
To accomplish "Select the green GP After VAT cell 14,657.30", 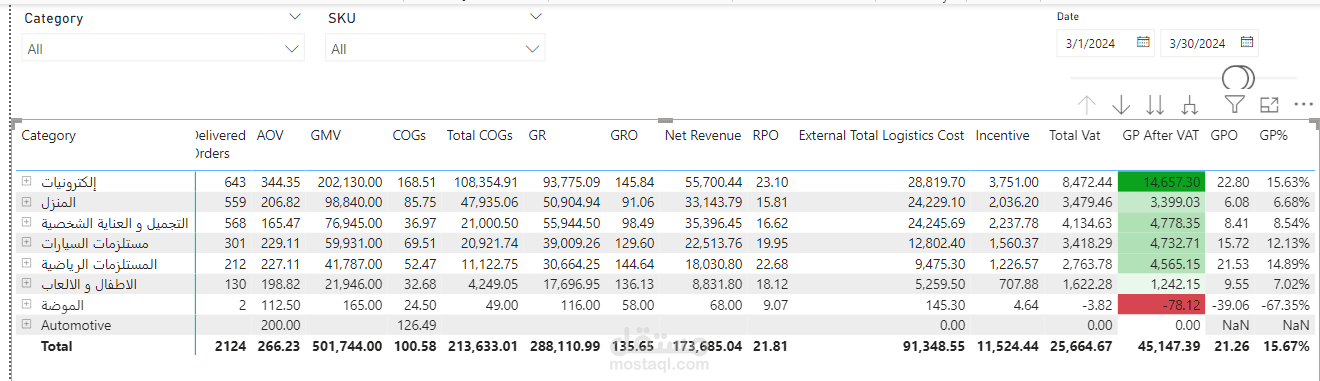I will (1162, 182).
